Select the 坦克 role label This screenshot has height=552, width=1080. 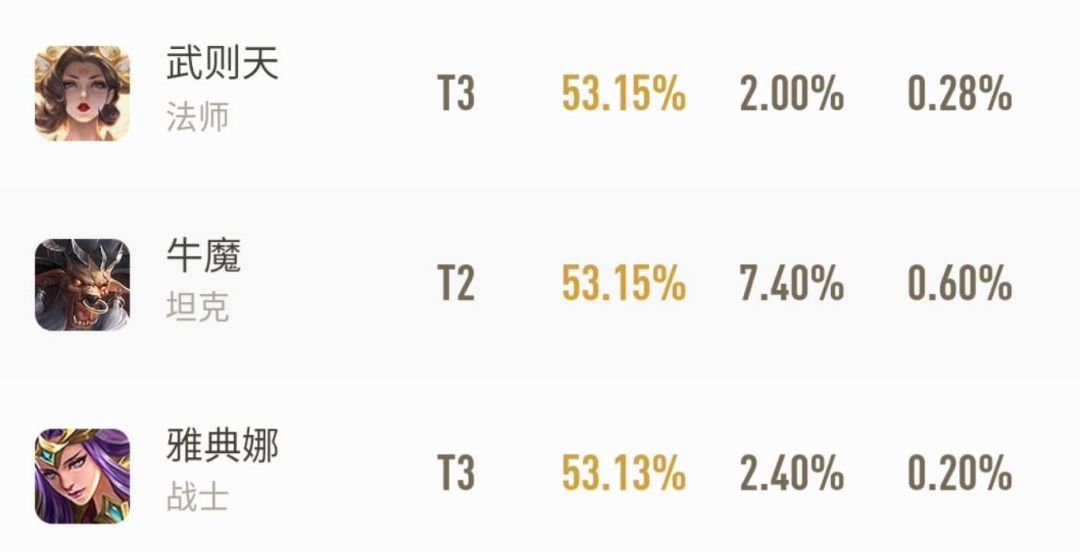[x=197, y=308]
